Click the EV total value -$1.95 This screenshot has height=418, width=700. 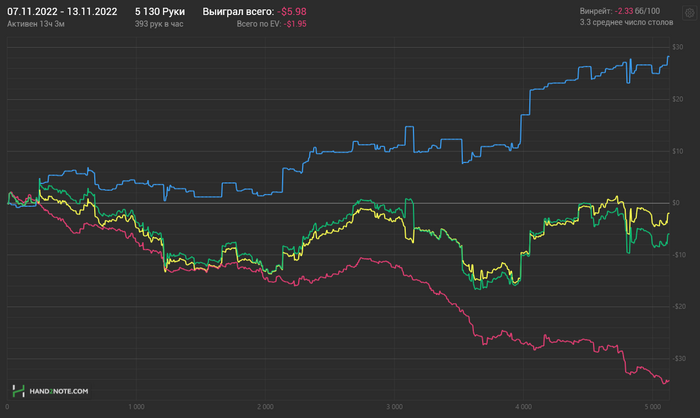[295, 24]
